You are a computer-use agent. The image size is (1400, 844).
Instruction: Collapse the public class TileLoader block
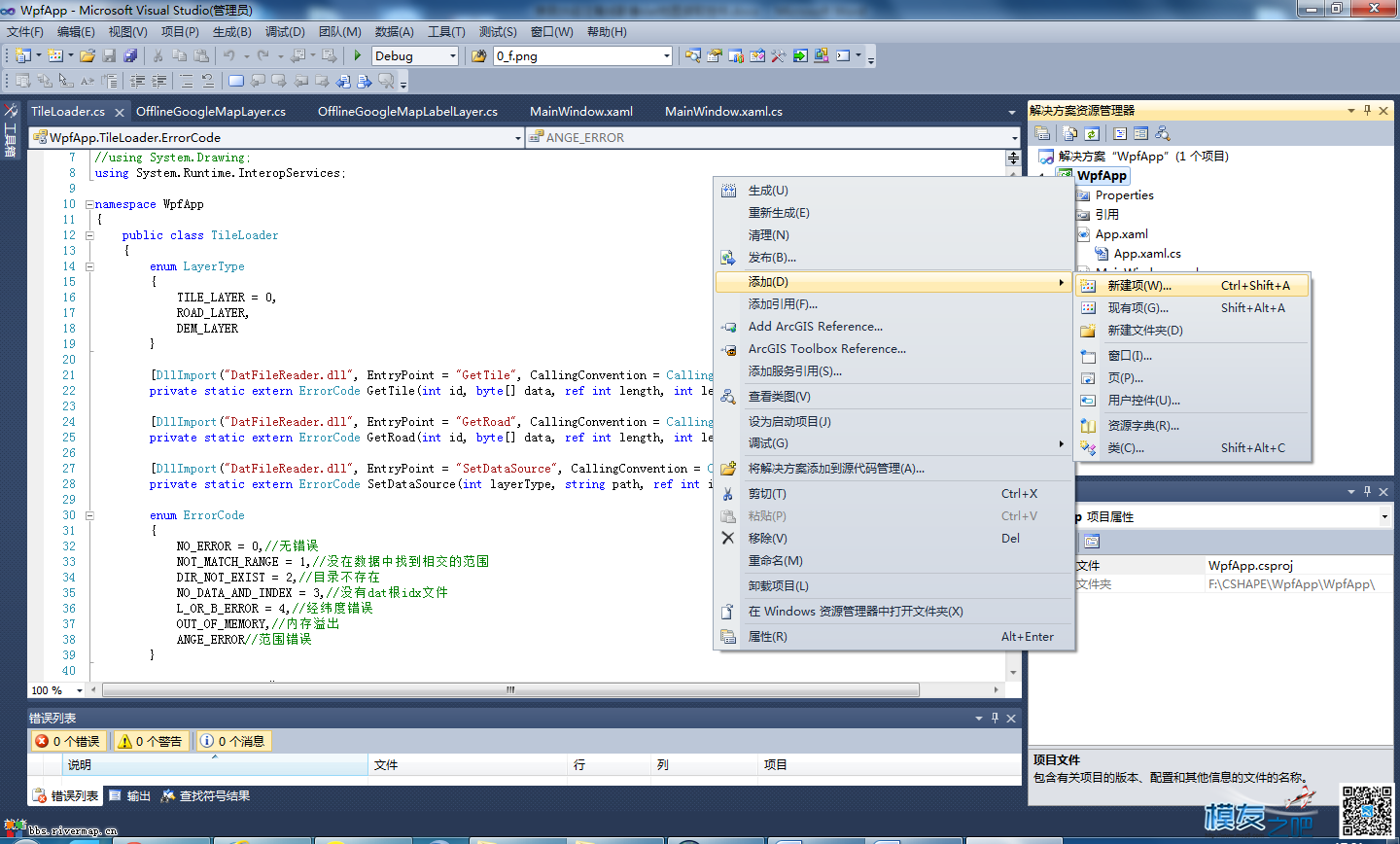pos(89,235)
